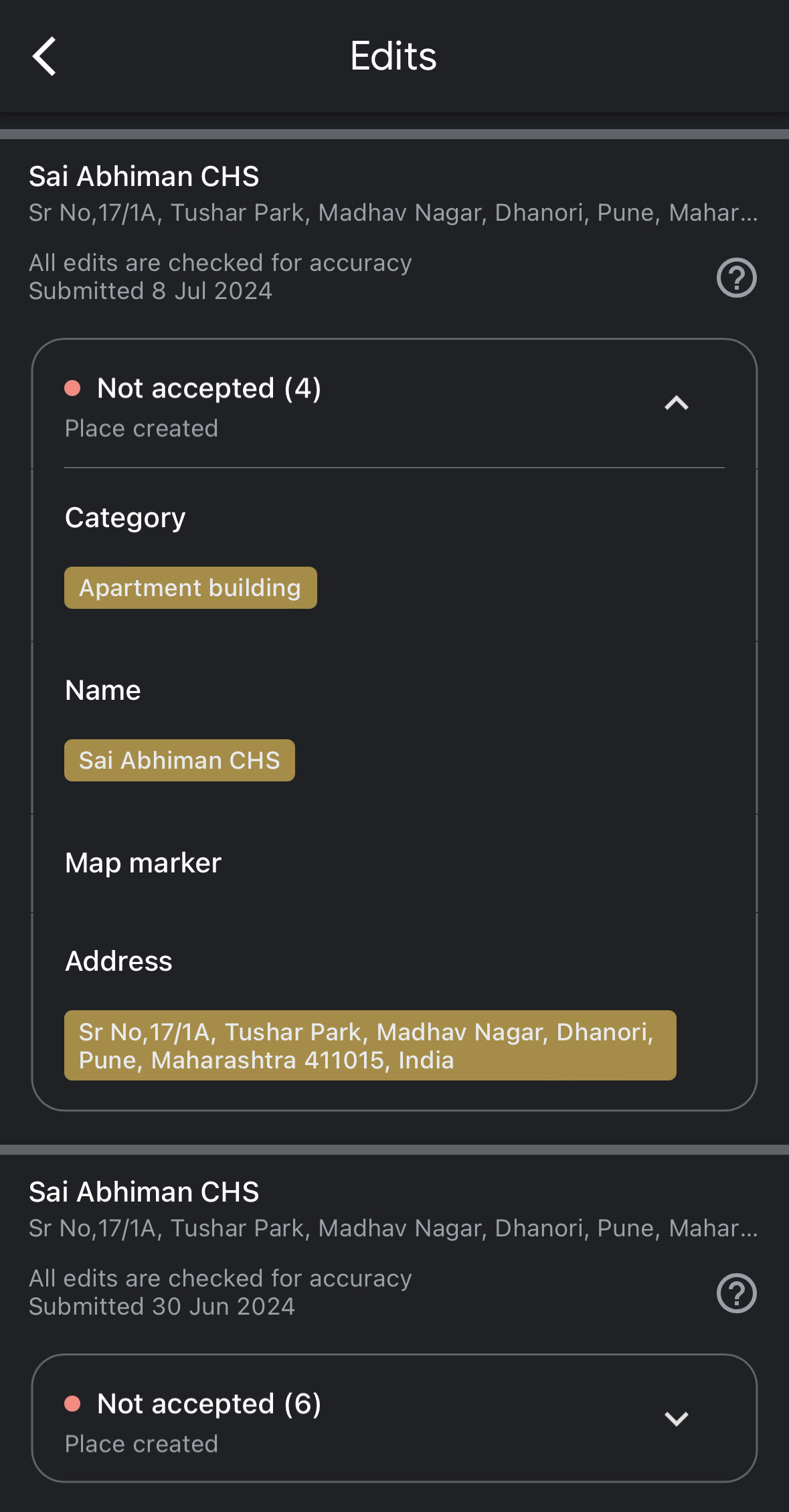The image size is (789, 1512).
Task: Click the Edits page title
Action: 393,56
